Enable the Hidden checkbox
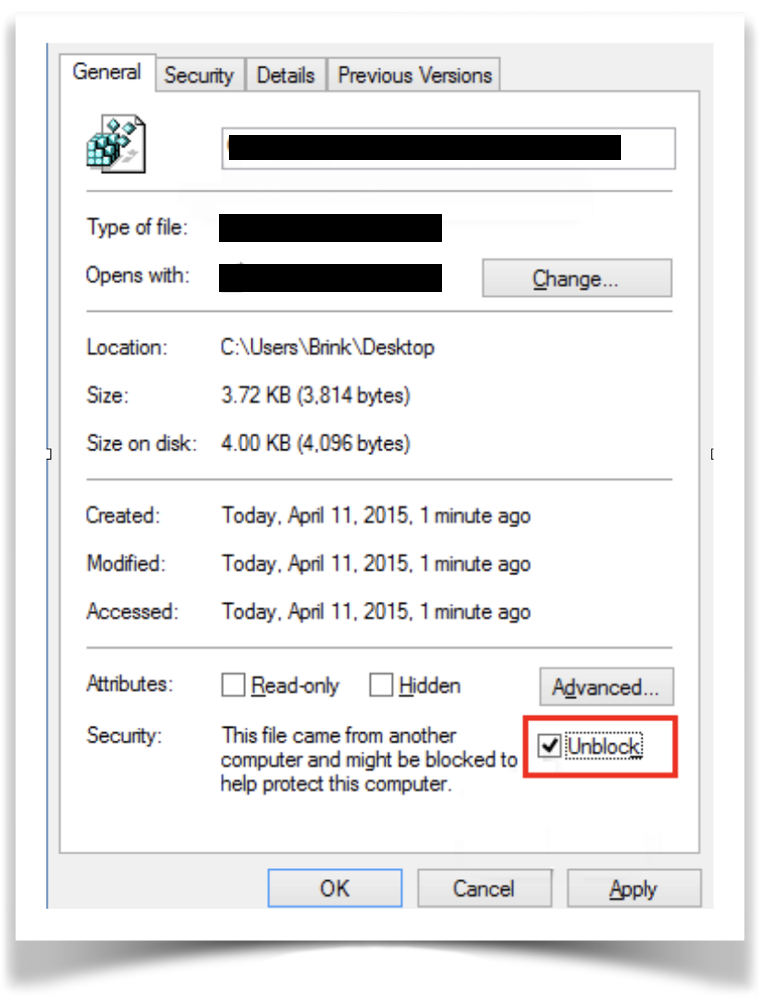Viewport: 774px width, 1004px height. pos(381,684)
